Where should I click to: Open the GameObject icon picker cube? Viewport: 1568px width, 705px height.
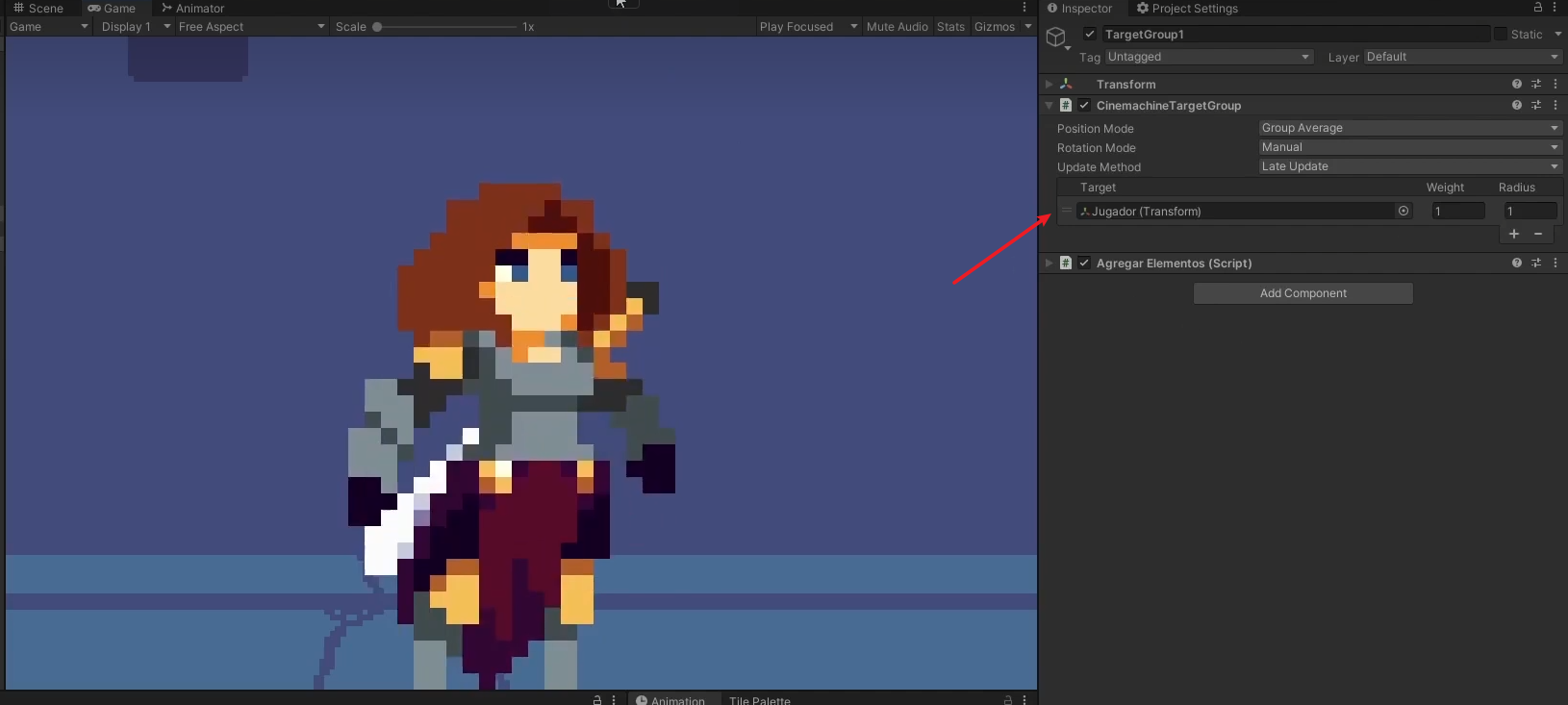[x=1056, y=37]
